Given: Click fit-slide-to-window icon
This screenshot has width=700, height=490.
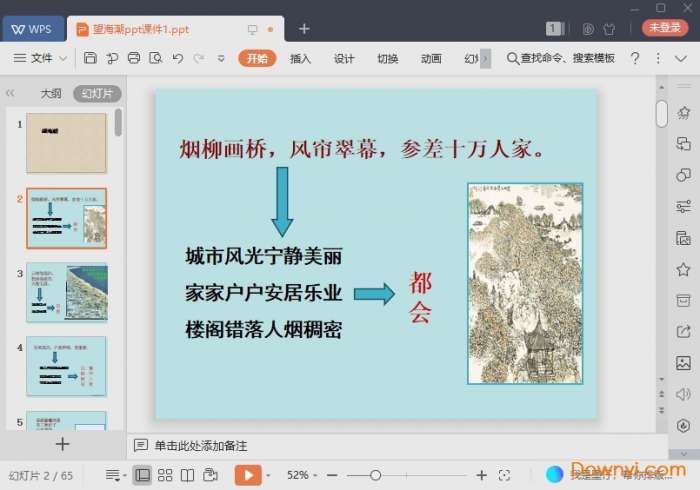Looking at the screenshot, I should point(505,475).
